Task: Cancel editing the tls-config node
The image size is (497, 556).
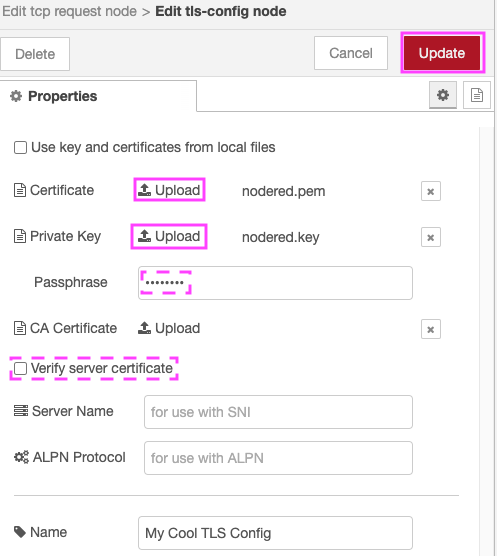Action: [x=351, y=53]
